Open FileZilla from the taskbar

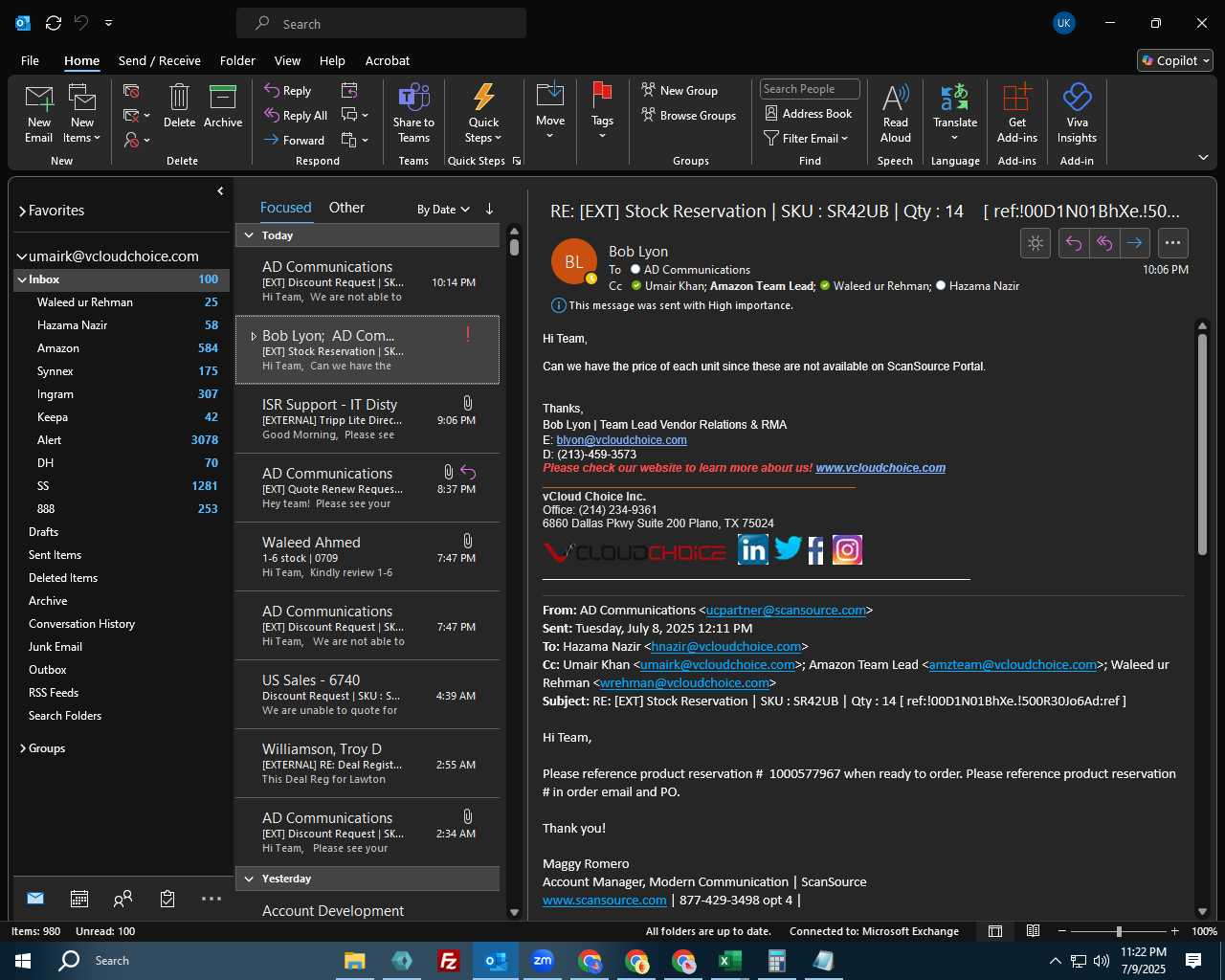tap(448, 961)
